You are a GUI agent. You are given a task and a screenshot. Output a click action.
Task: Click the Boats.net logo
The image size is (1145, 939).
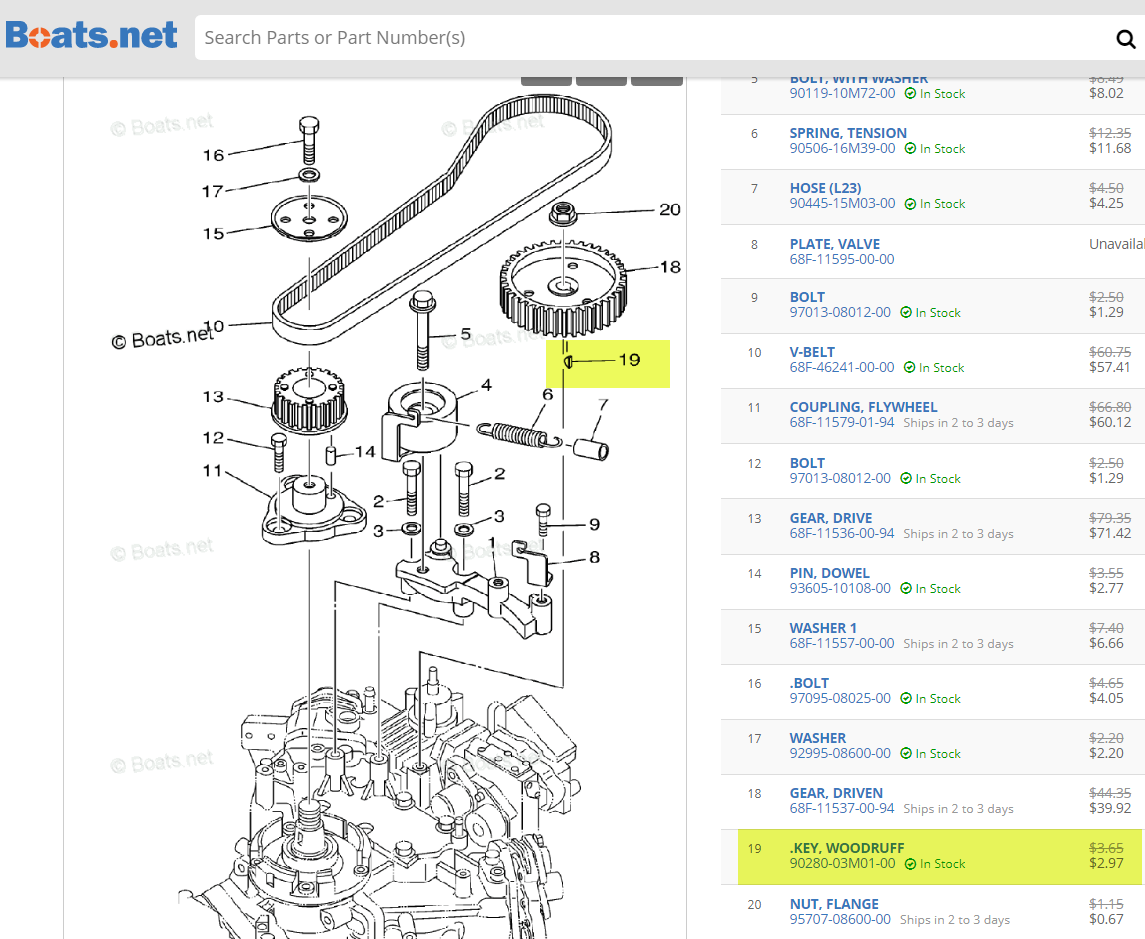tap(92, 35)
